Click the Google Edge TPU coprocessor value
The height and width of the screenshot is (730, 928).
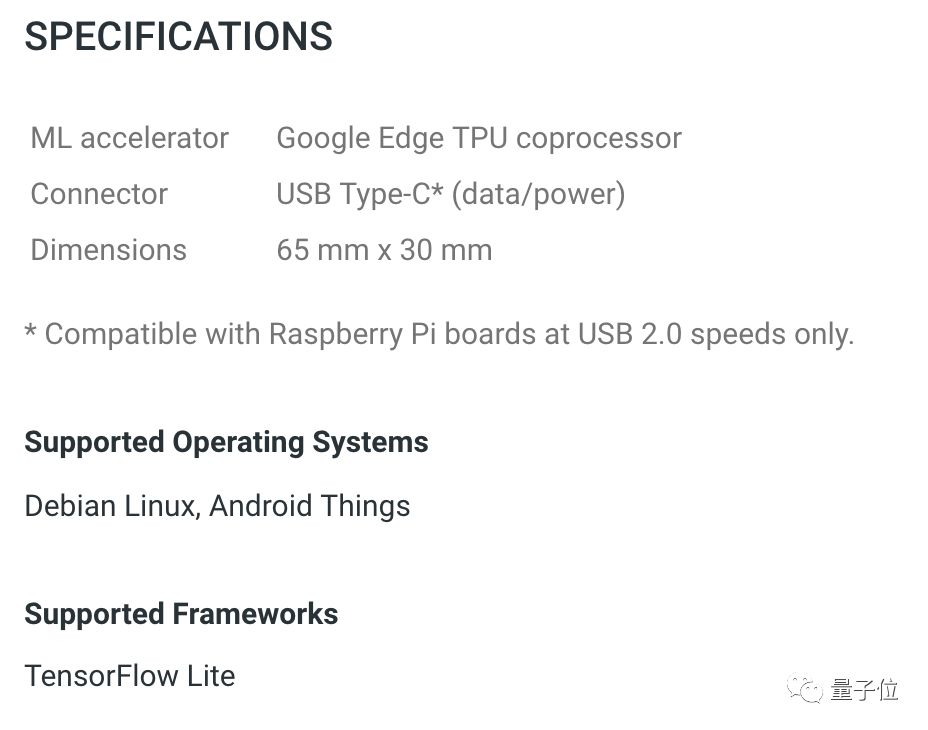coord(478,138)
